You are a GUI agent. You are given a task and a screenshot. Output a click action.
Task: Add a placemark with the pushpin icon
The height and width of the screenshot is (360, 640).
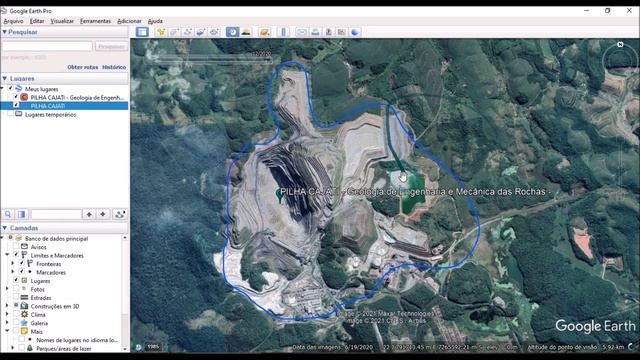[161, 32]
